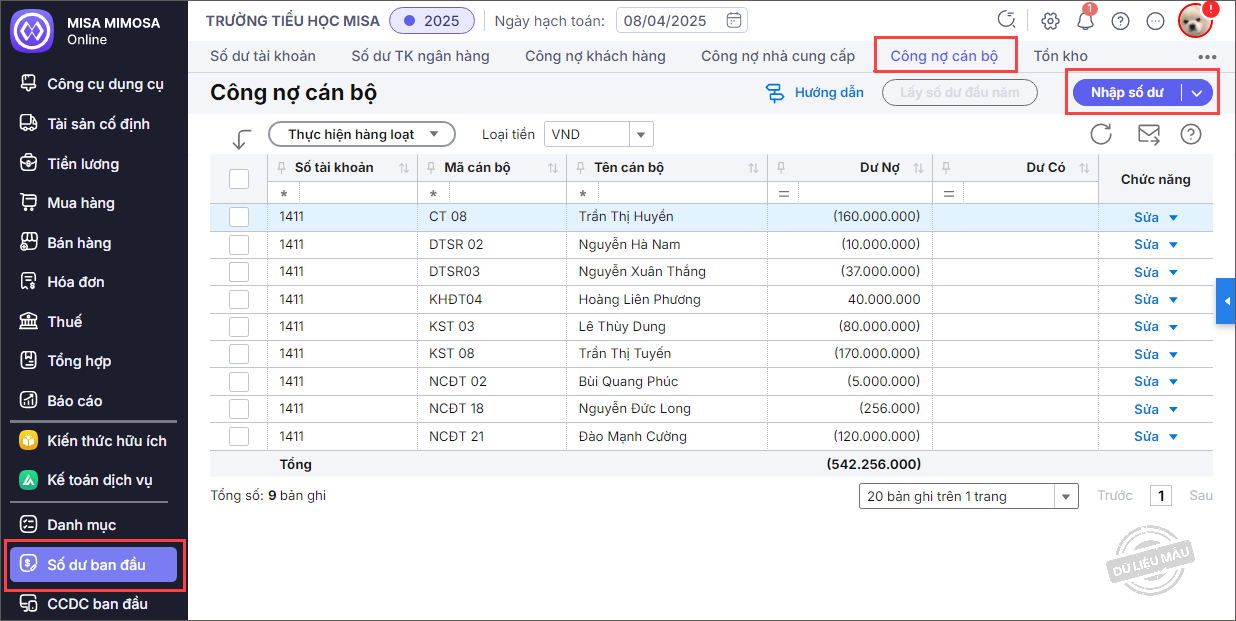Viewport: 1236px width, 621px height.
Task: Click the refresh icon above the table
Action: click(1101, 134)
